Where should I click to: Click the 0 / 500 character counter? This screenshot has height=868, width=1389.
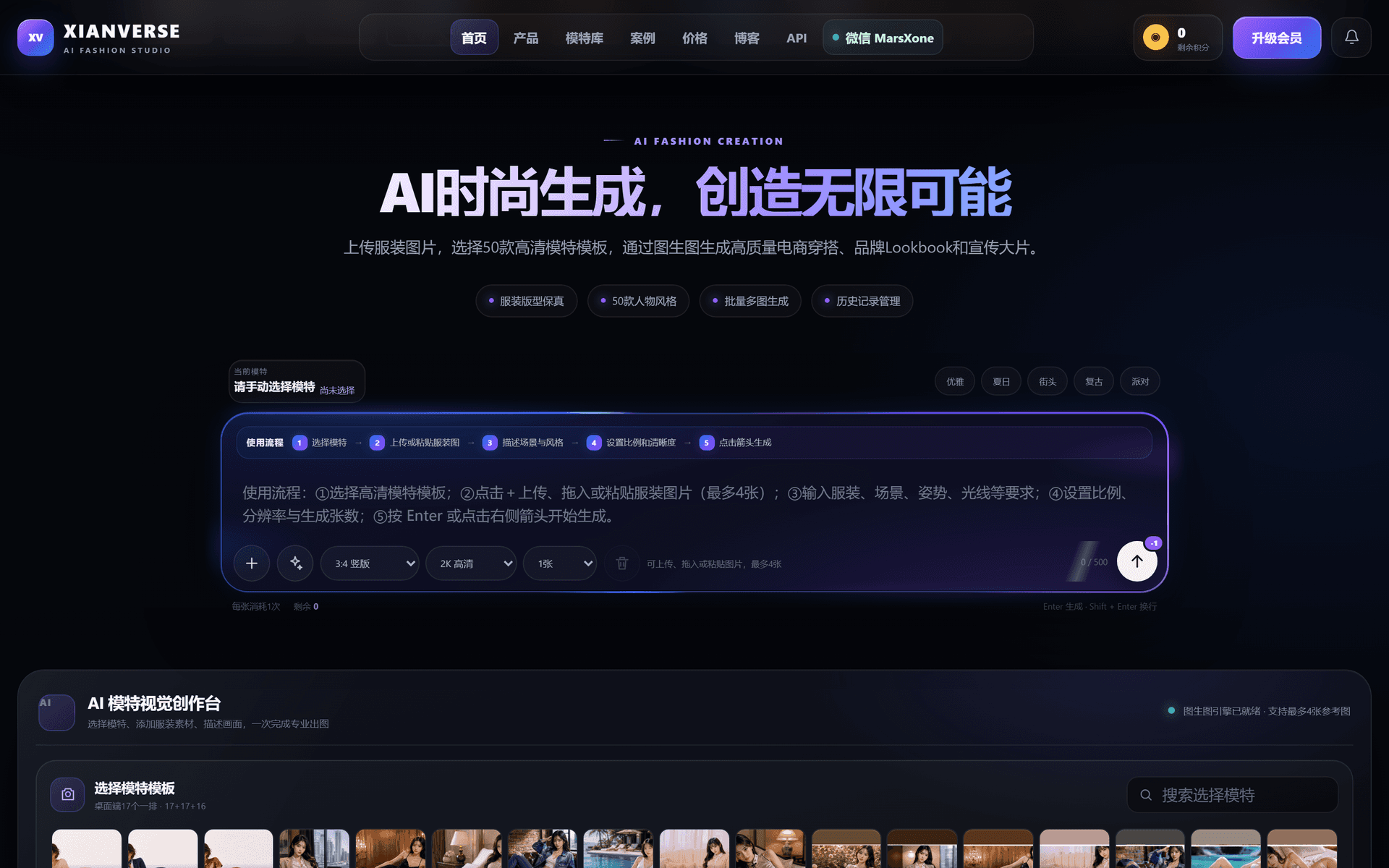[1094, 562]
